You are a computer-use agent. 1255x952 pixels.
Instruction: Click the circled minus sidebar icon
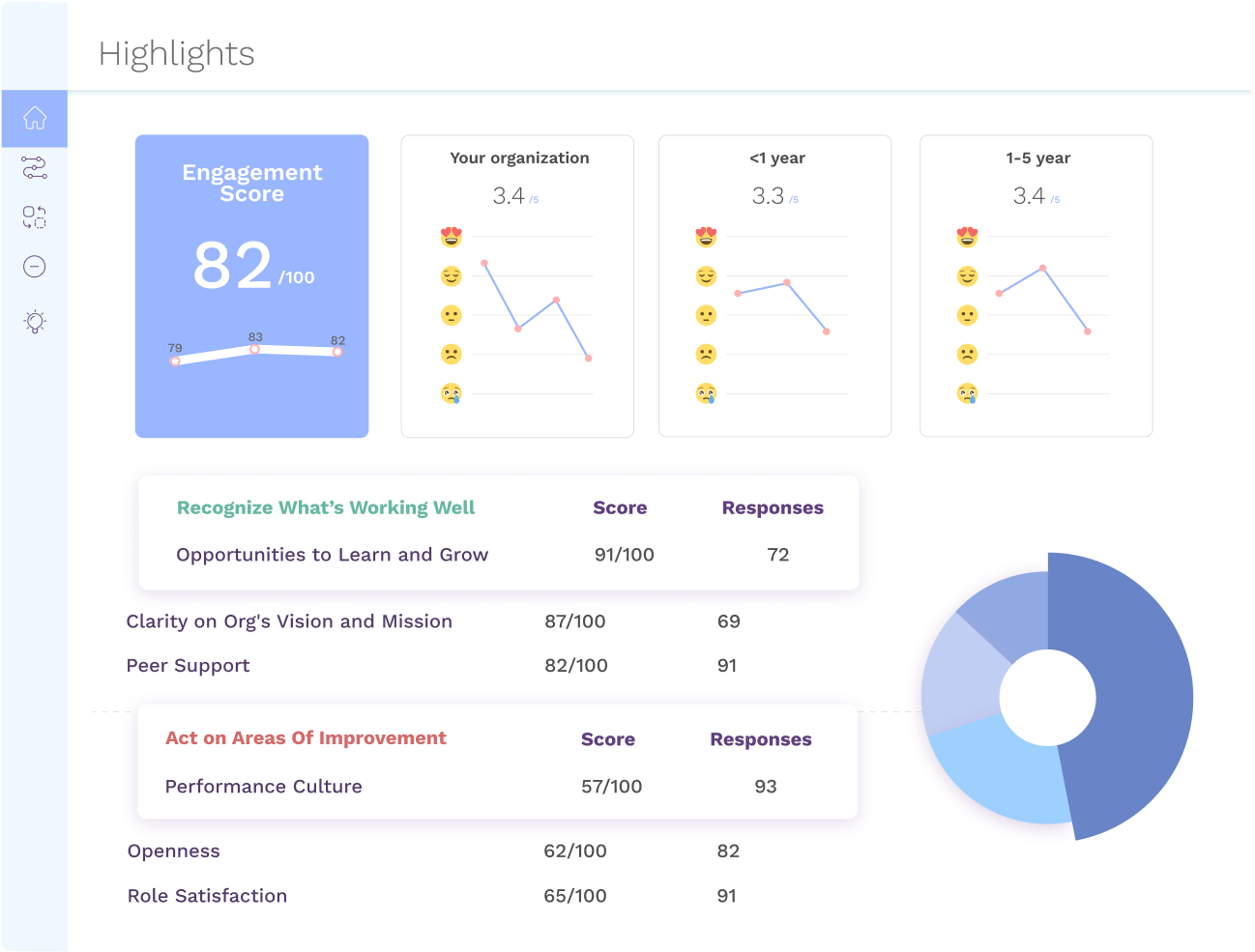35,267
